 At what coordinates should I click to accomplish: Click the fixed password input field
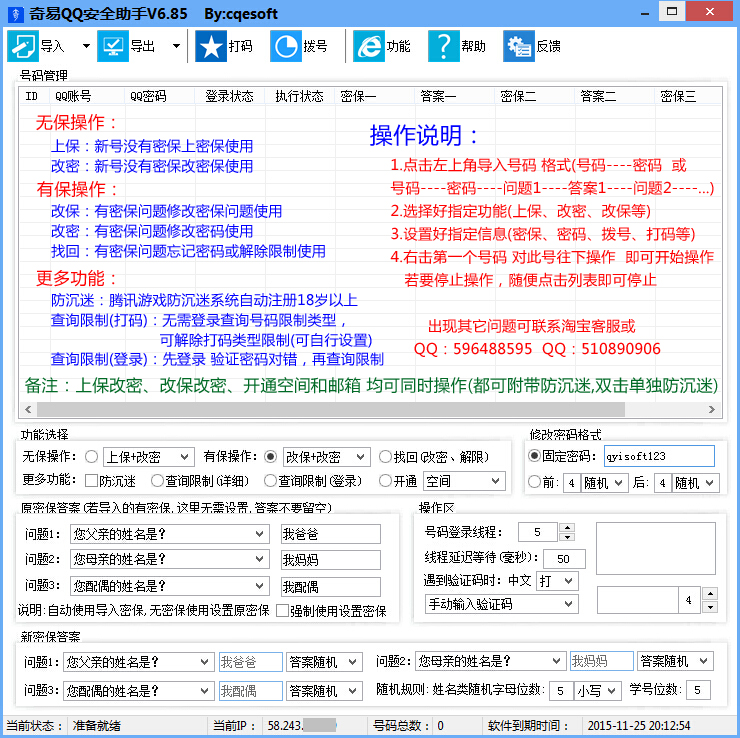tap(658, 457)
